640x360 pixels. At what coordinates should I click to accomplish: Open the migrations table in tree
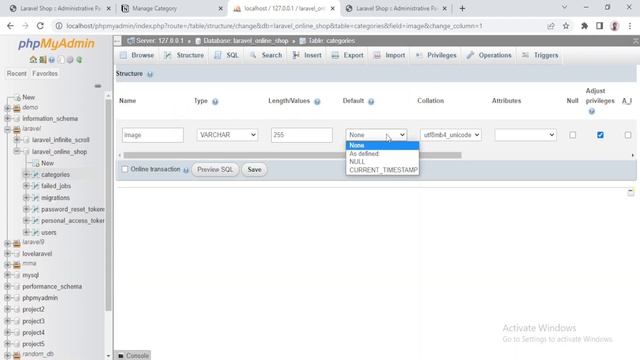coord(55,198)
